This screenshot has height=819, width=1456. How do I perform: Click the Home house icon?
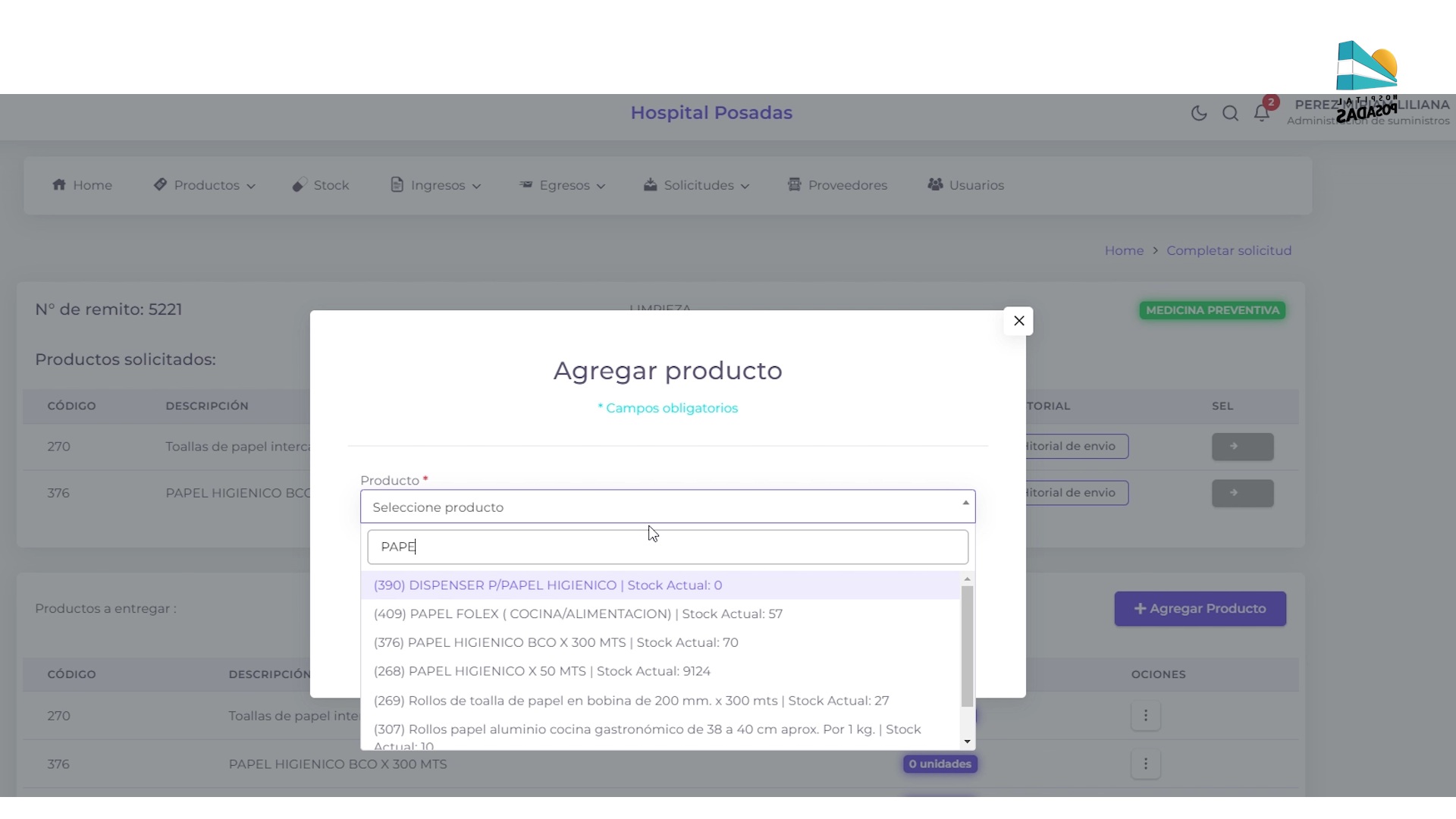[x=59, y=184]
